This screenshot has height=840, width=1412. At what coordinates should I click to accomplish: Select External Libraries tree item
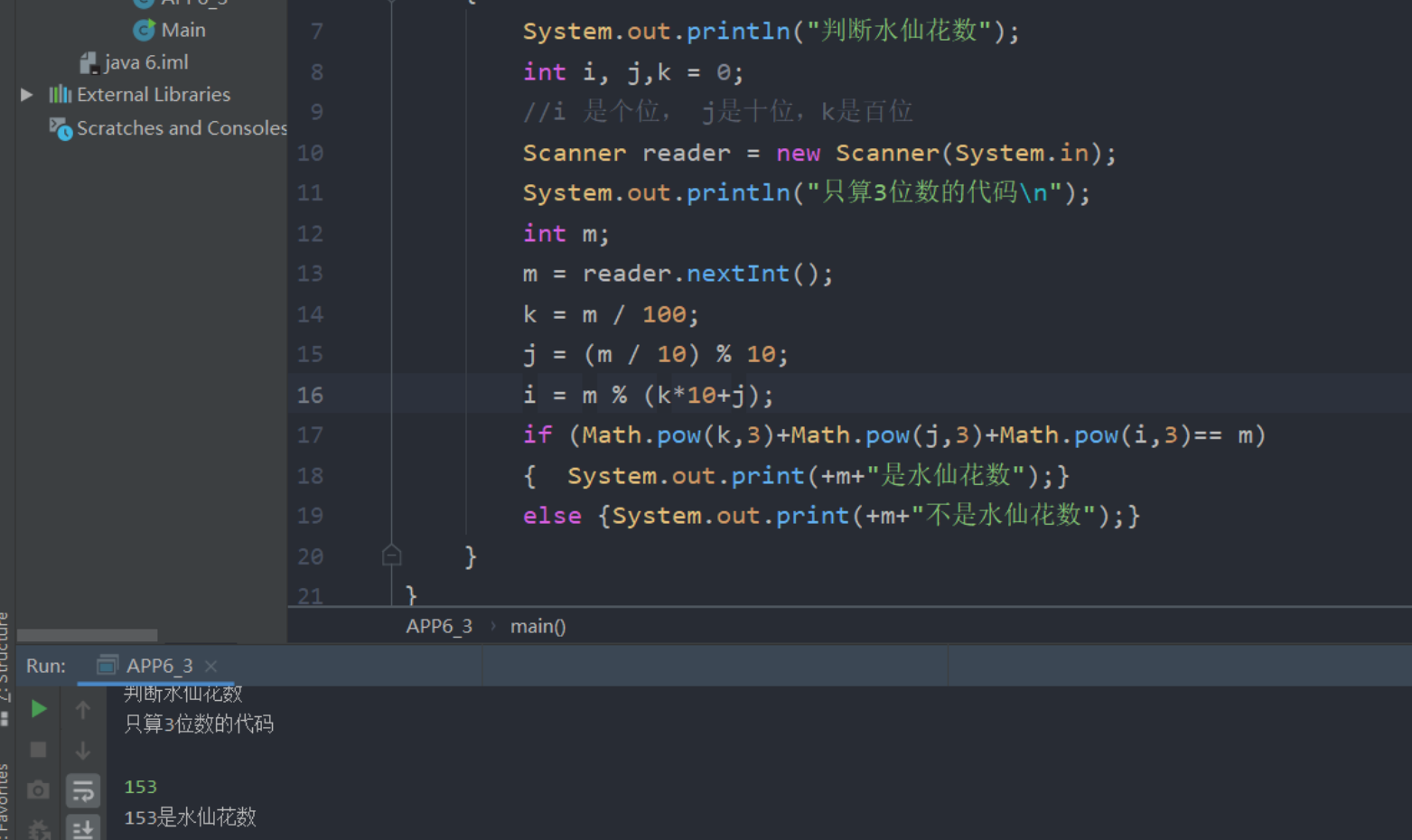(154, 95)
